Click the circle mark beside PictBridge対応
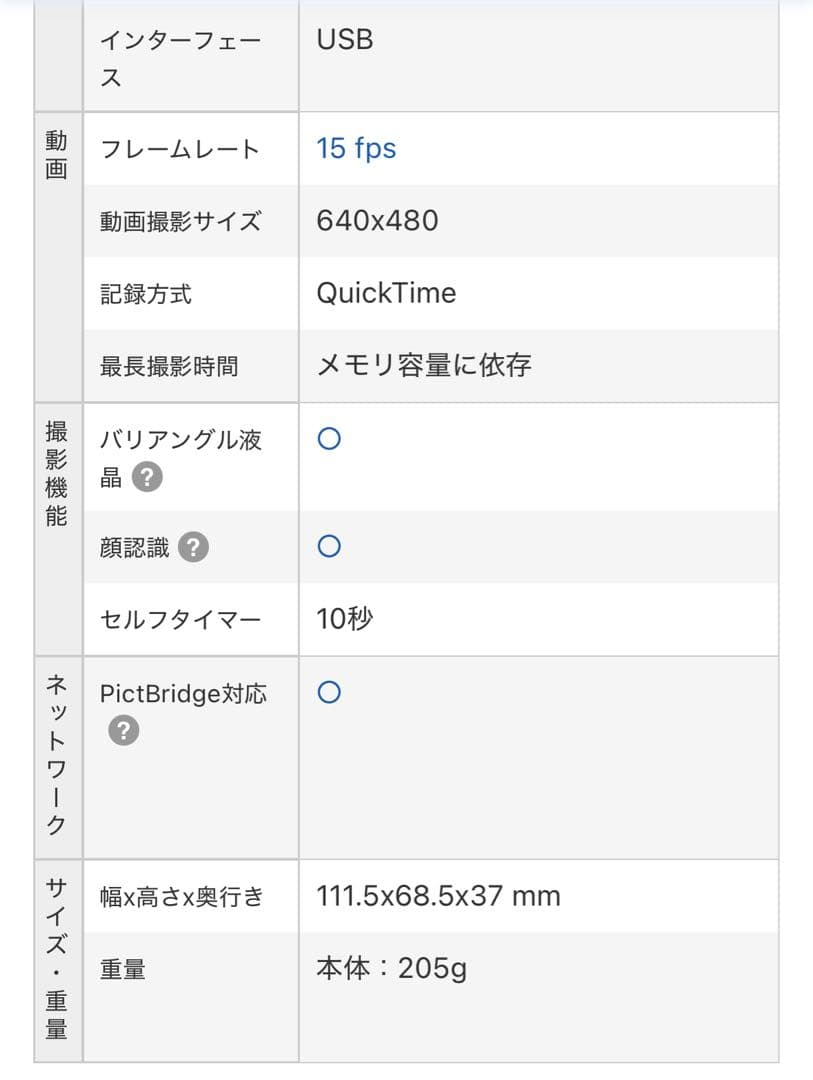 click(329, 692)
